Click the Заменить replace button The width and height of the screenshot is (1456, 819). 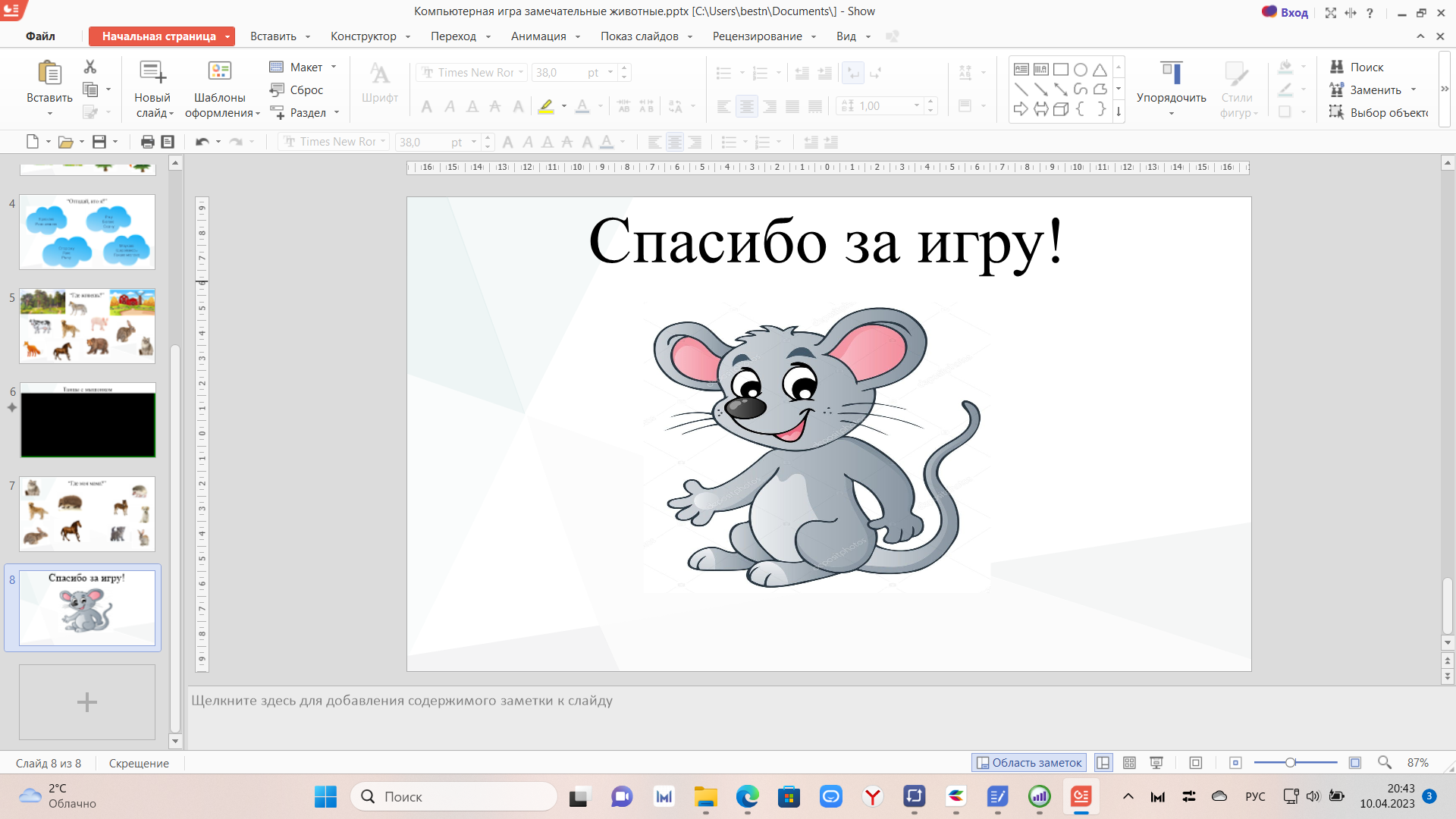1375,89
